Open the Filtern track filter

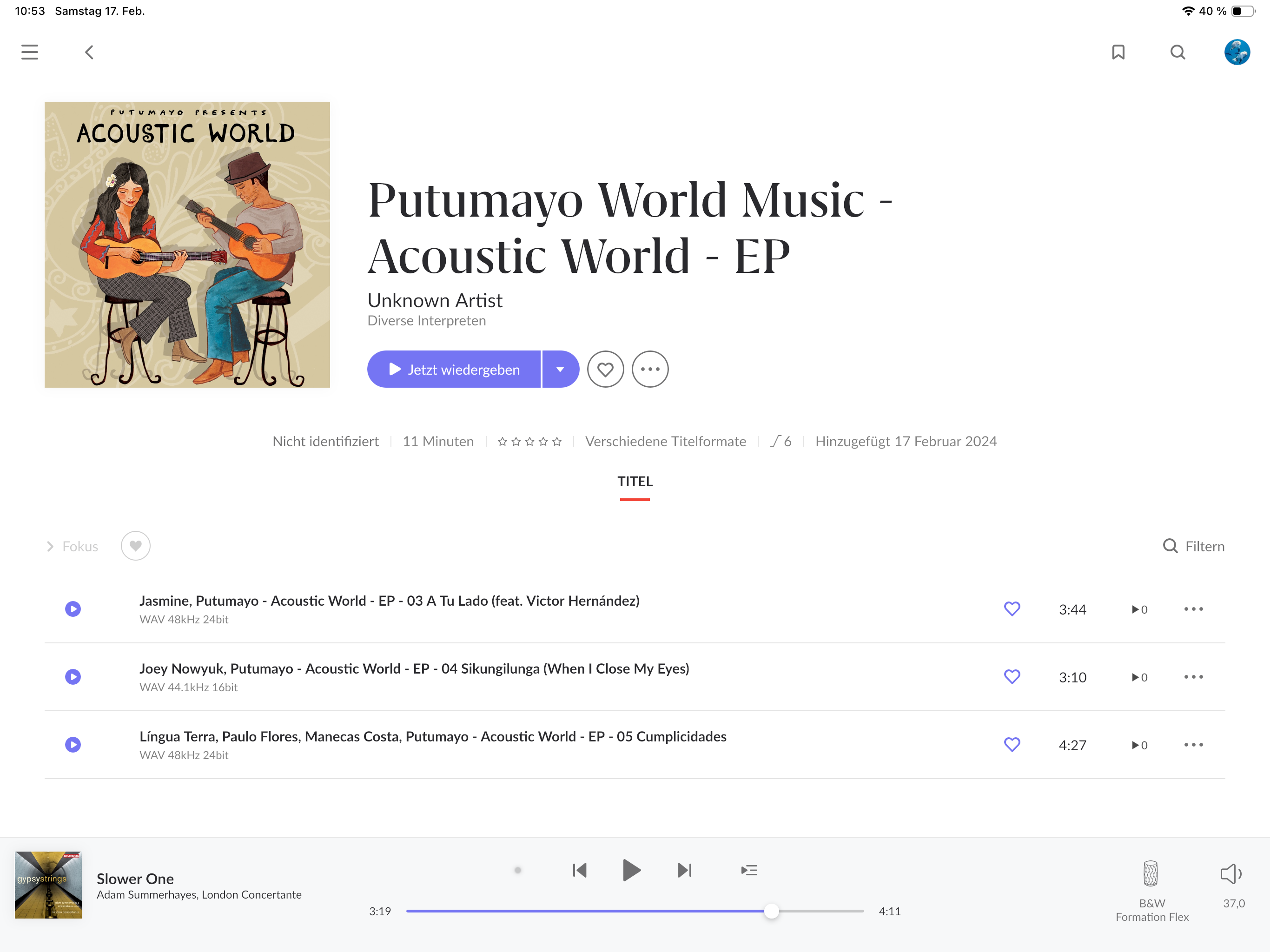coord(1194,546)
